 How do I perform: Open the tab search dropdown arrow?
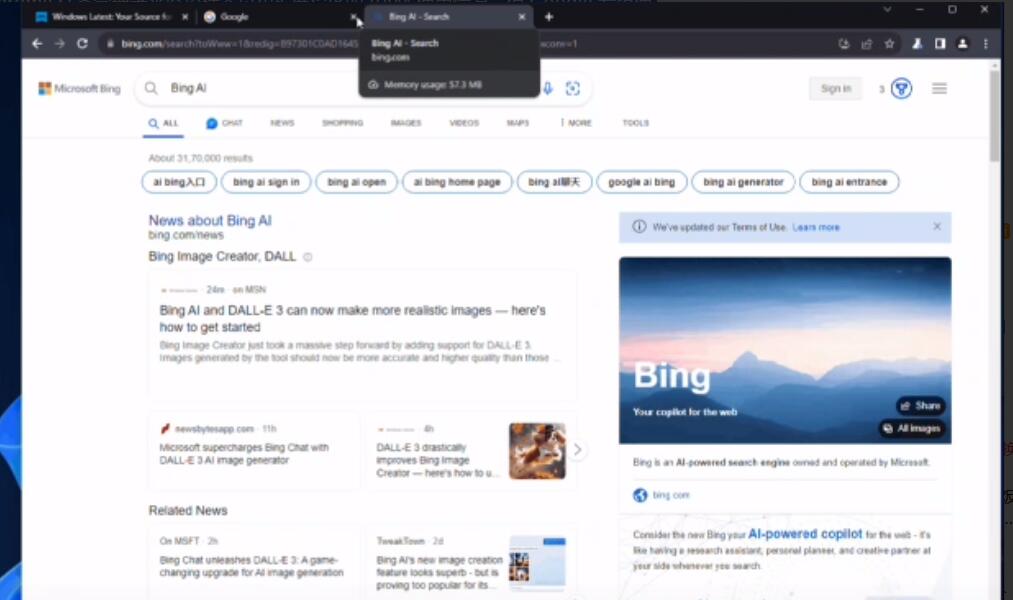(x=887, y=10)
